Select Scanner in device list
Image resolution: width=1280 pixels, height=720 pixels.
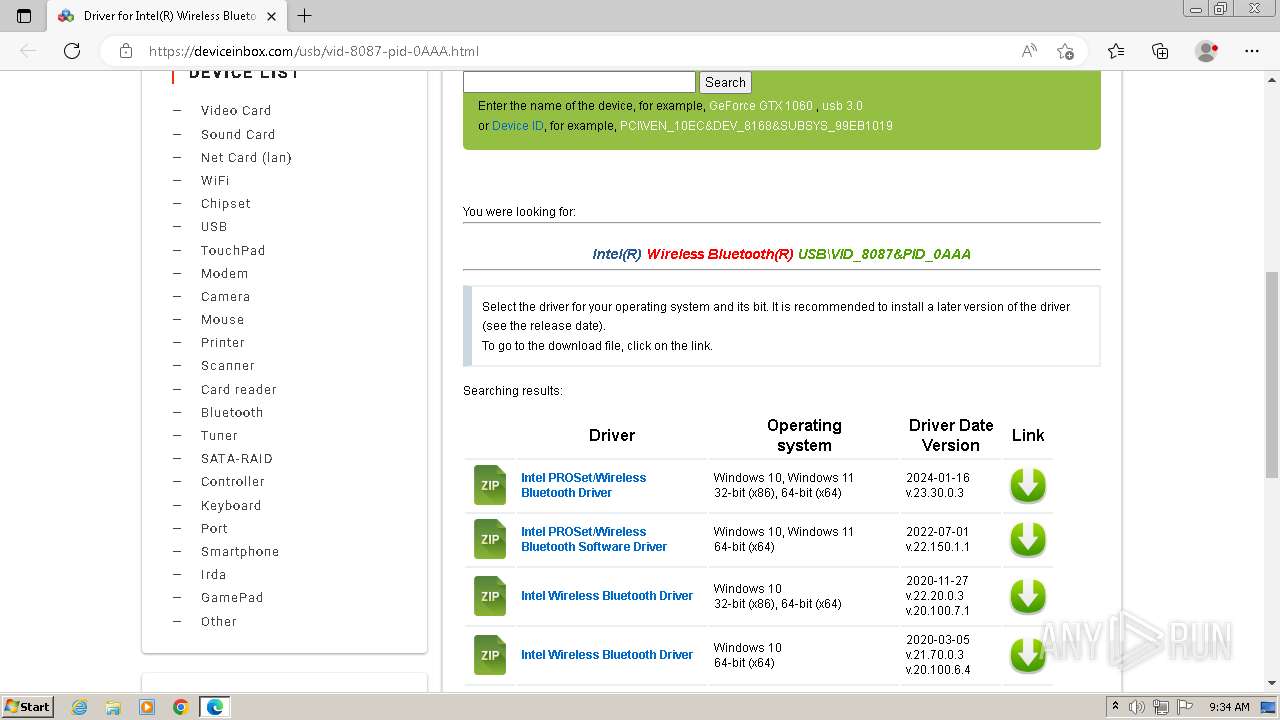point(228,366)
